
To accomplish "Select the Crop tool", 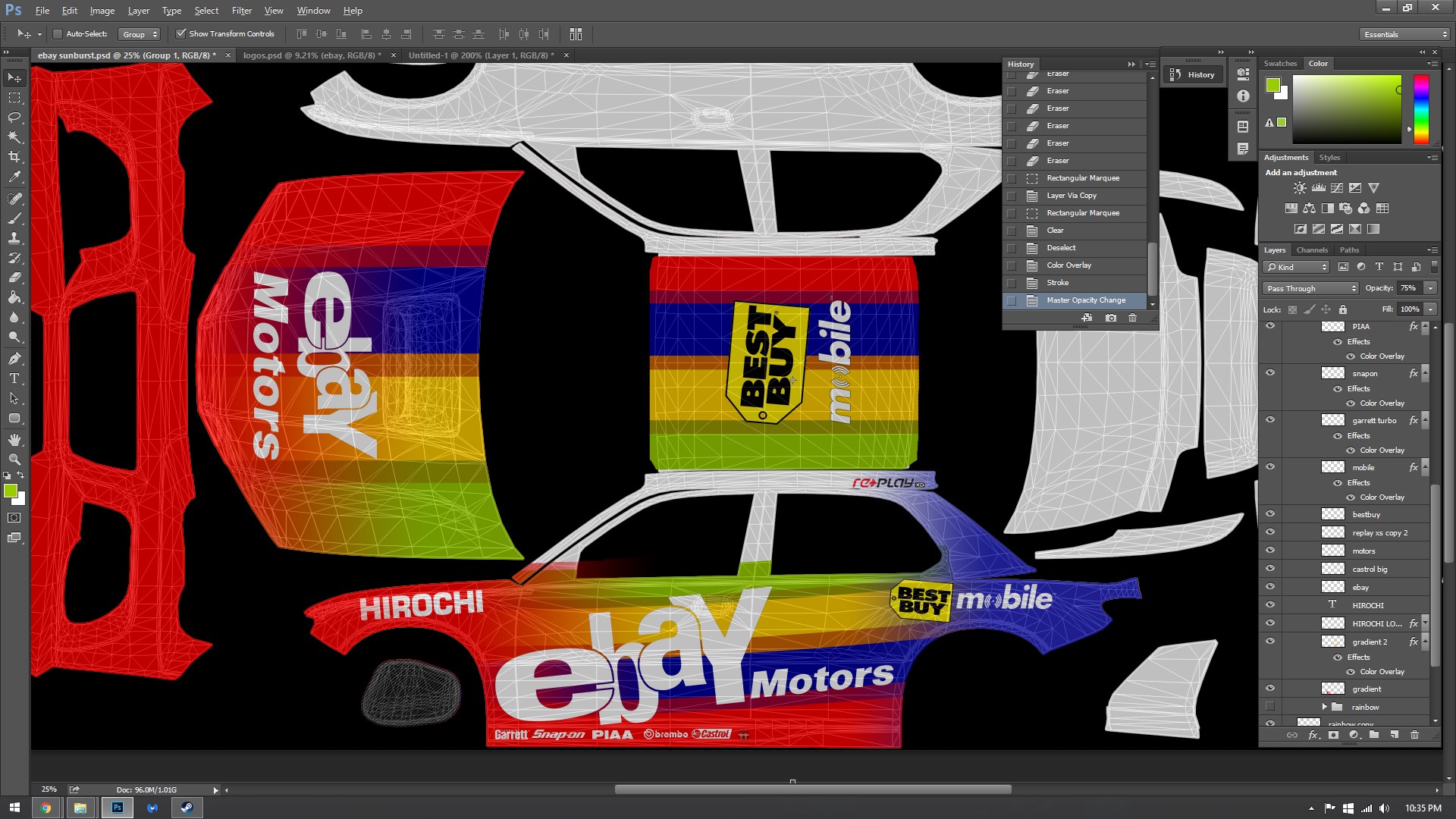I will pyautogui.click(x=14, y=157).
